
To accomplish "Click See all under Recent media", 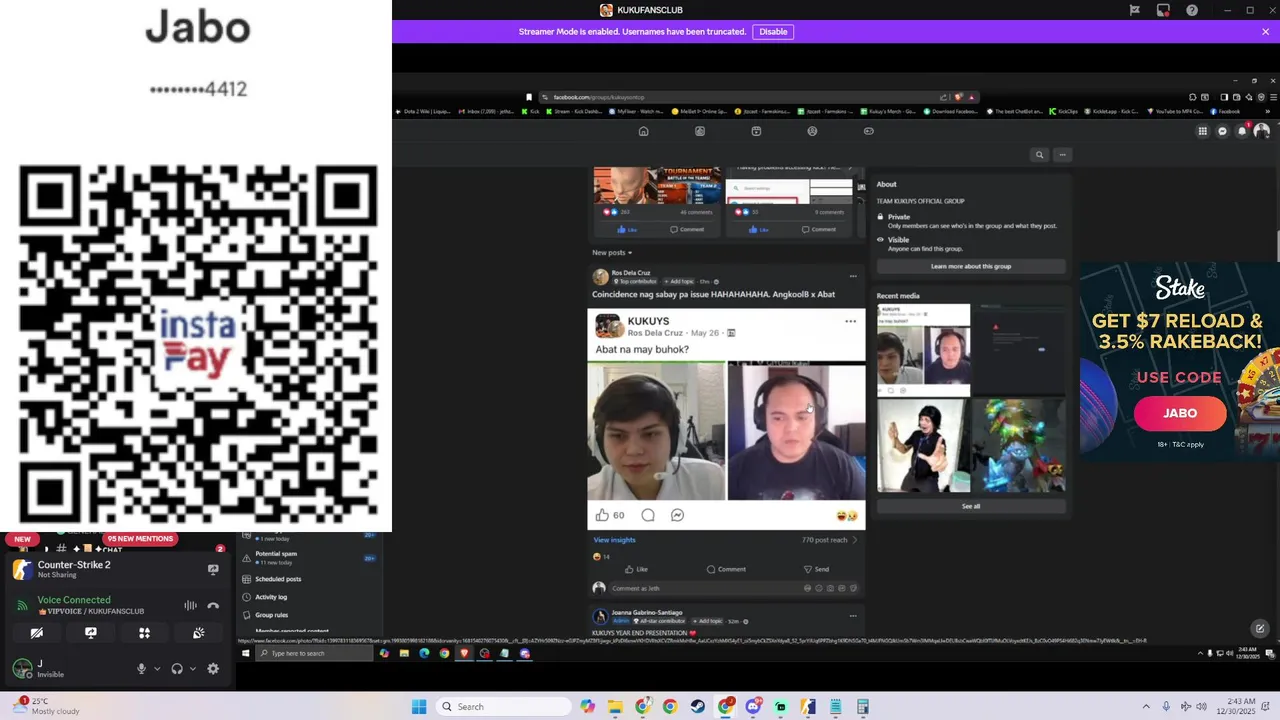I will click(x=971, y=506).
